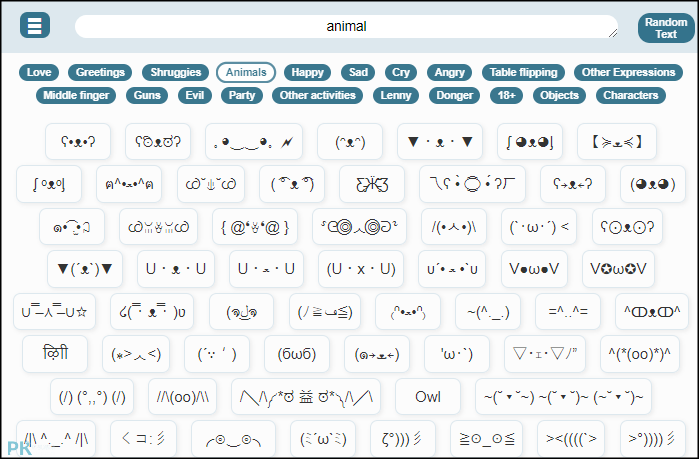
Task: Switch to the Lenny category
Action: pos(395,95)
